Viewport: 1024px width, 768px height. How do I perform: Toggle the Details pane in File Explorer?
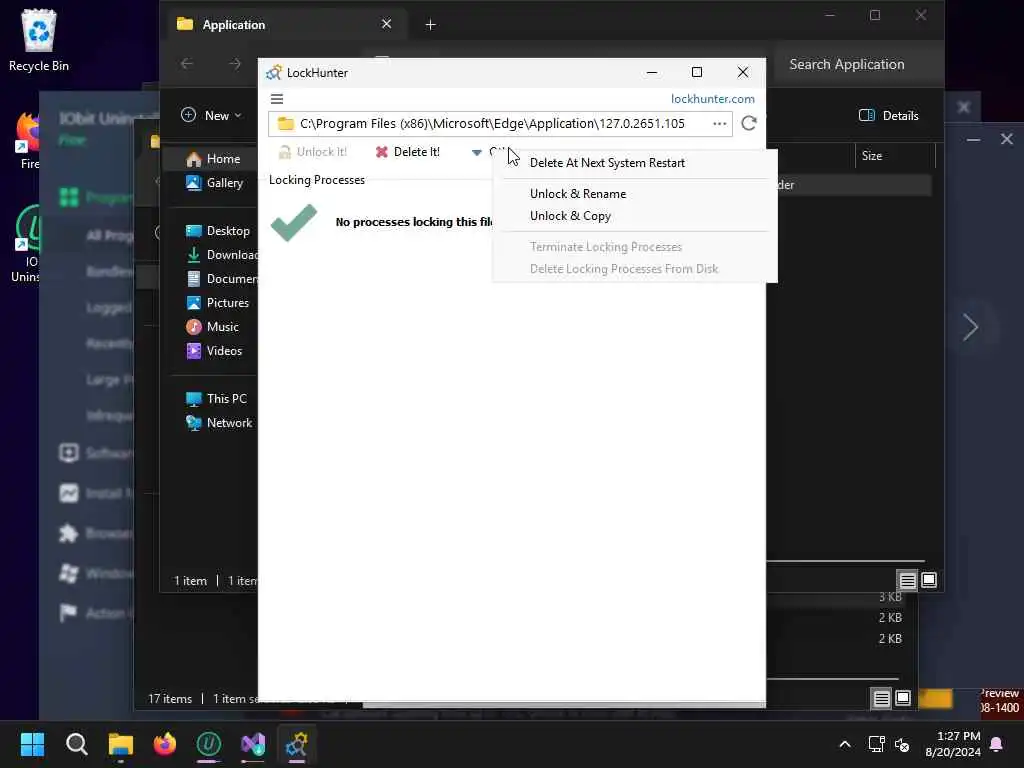(x=888, y=116)
